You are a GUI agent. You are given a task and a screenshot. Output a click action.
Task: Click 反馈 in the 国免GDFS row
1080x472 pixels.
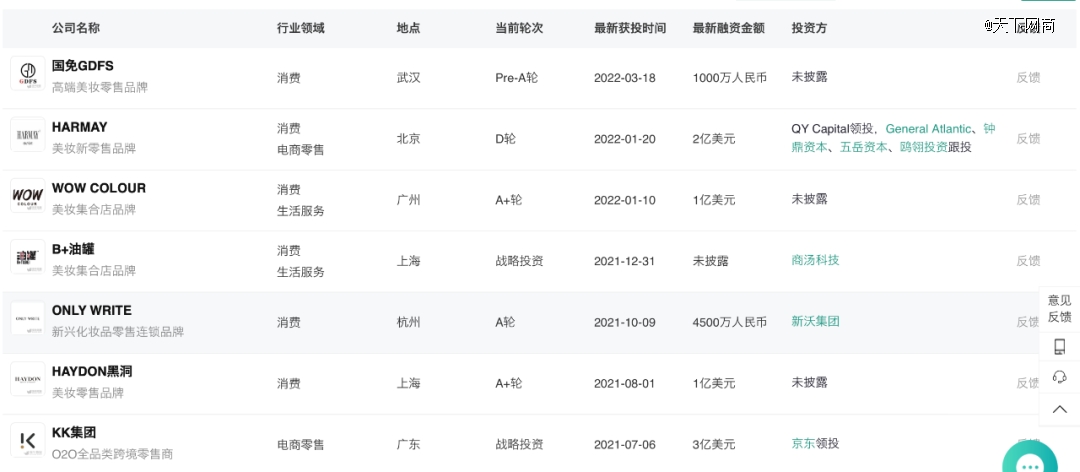coord(1028,77)
